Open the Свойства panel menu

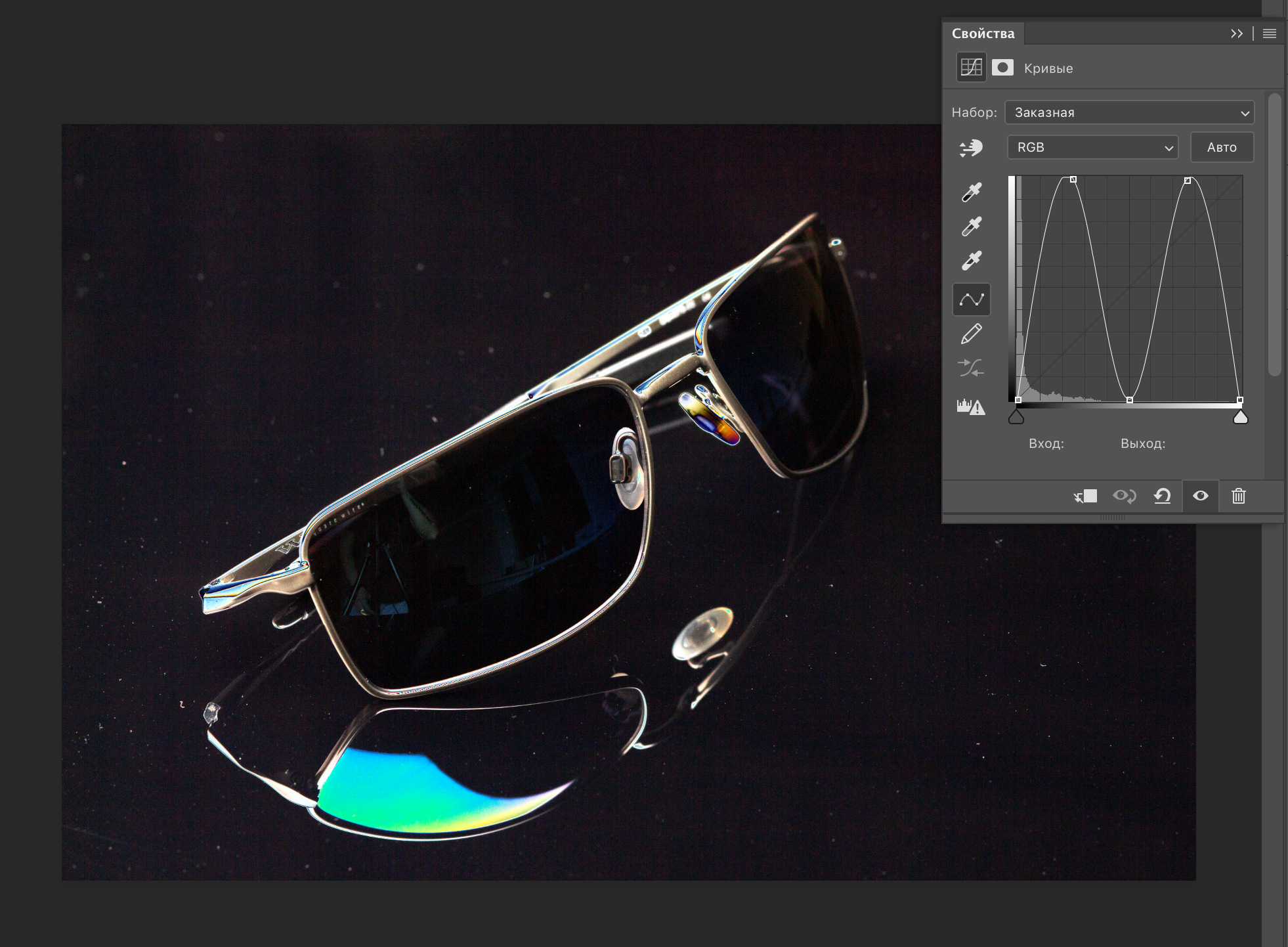1270,33
